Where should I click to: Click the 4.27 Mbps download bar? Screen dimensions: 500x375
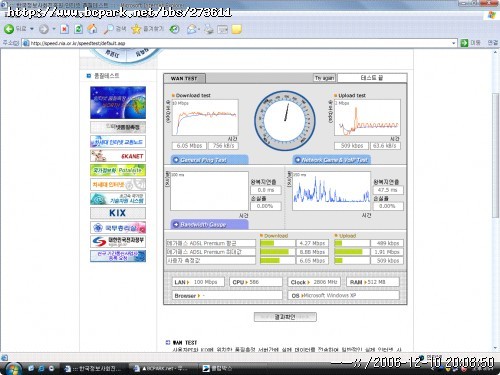tap(277, 243)
